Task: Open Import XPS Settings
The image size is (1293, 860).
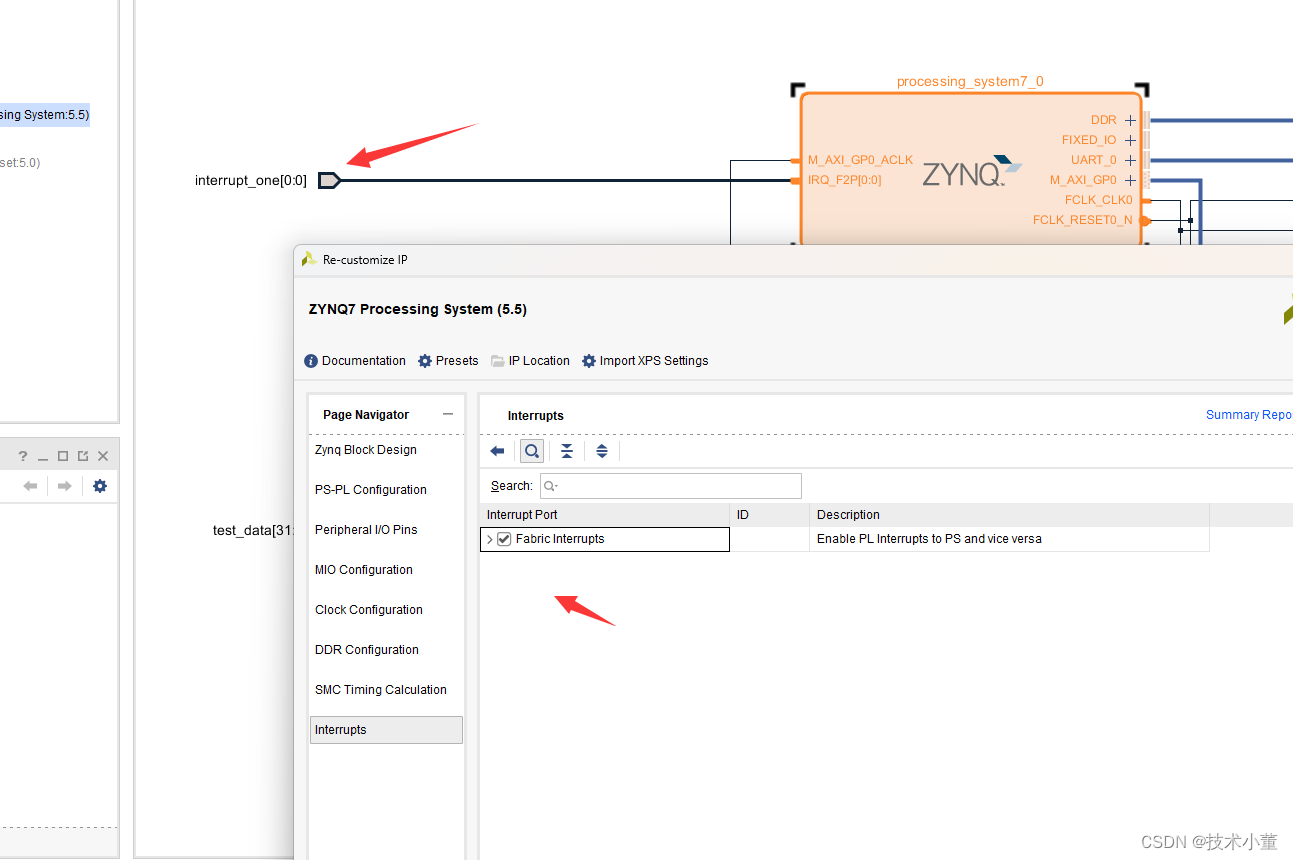Action: point(645,361)
